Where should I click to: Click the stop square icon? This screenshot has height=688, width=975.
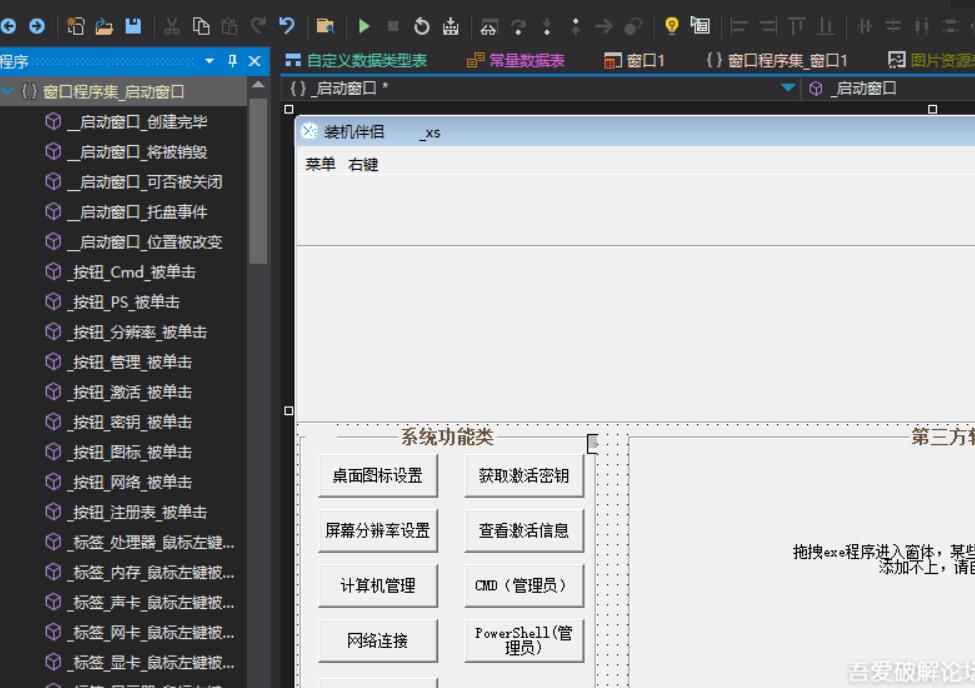click(393, 26)
